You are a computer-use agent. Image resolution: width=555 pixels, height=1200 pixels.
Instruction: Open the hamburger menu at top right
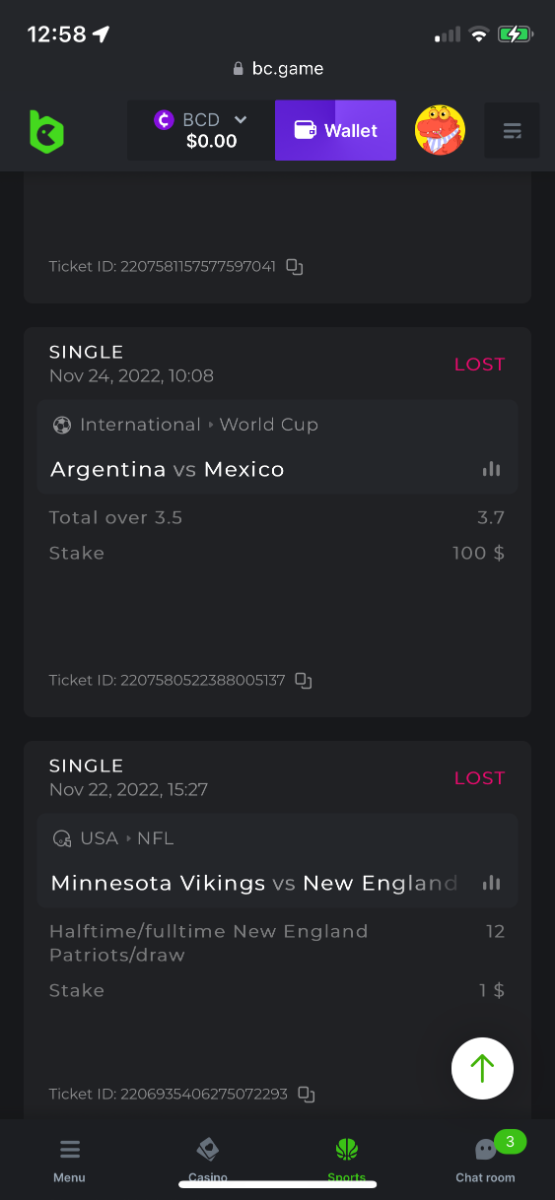(x=512, y=131)
